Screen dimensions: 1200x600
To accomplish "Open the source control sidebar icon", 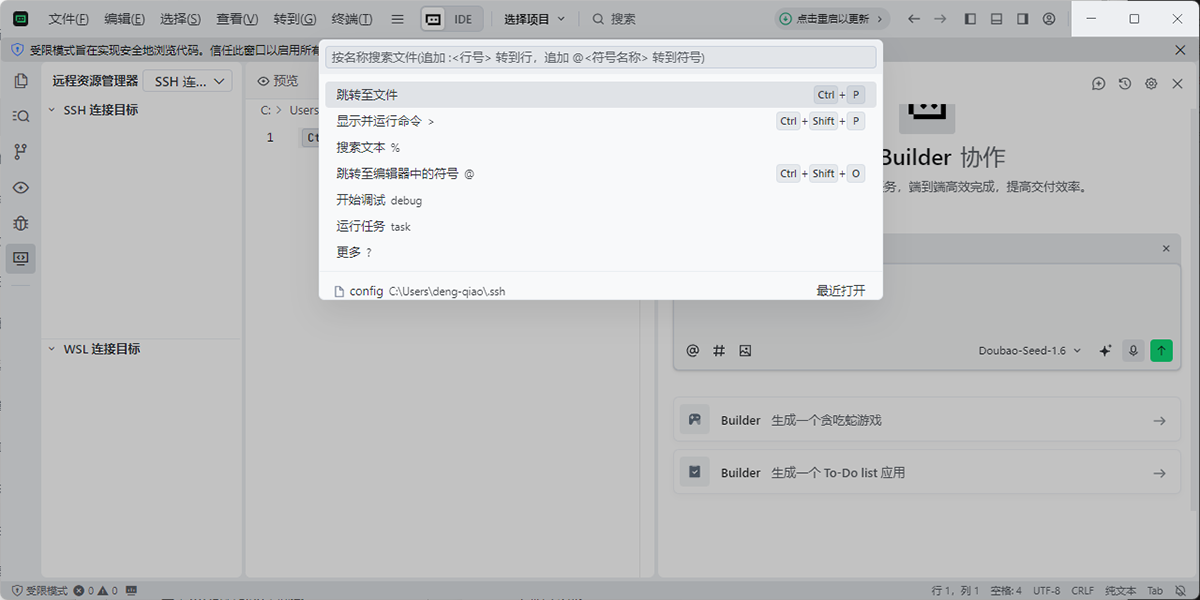I will tap(20, 152).
